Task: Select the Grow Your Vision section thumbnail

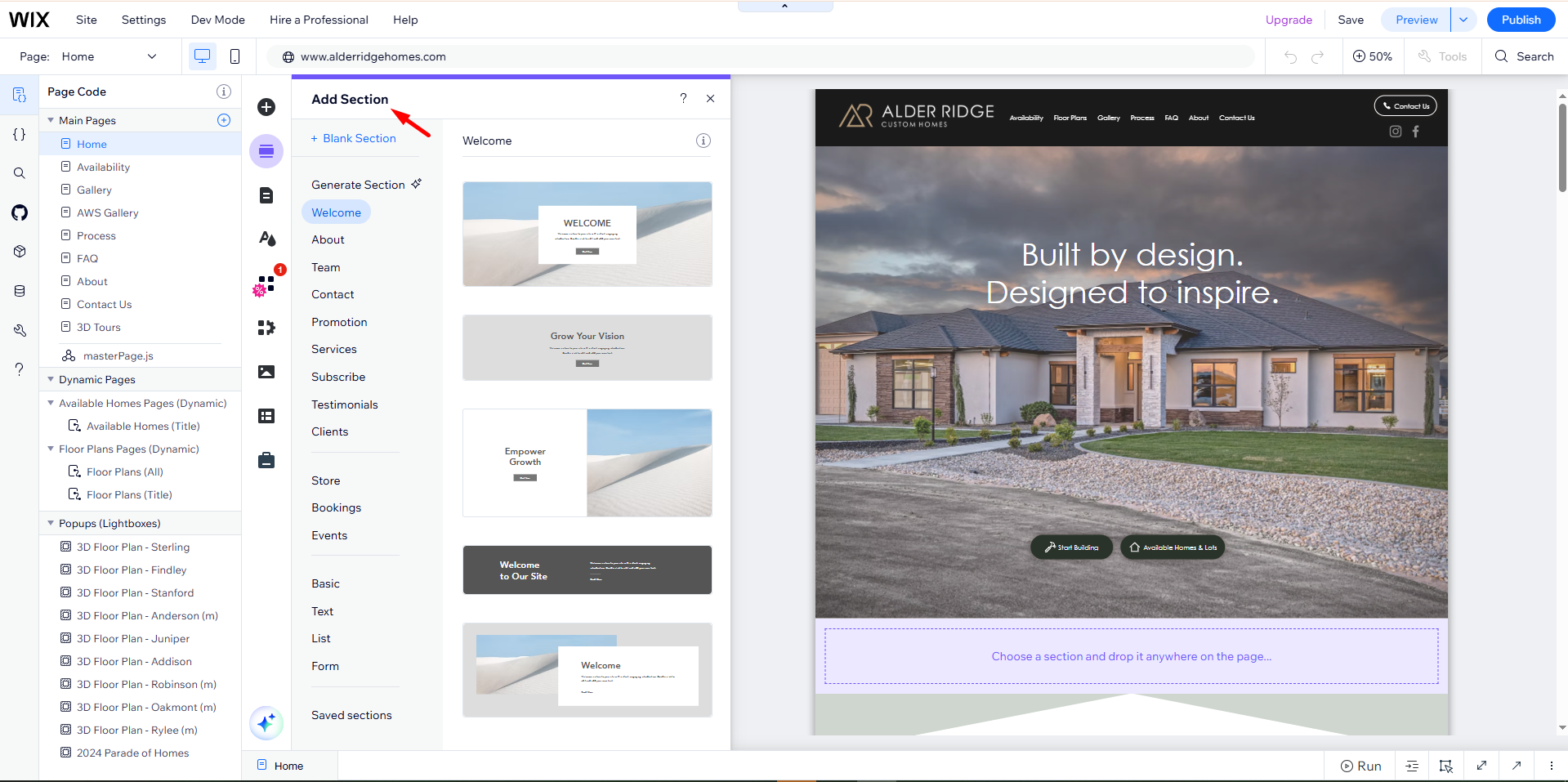Action: coord(587,347)
